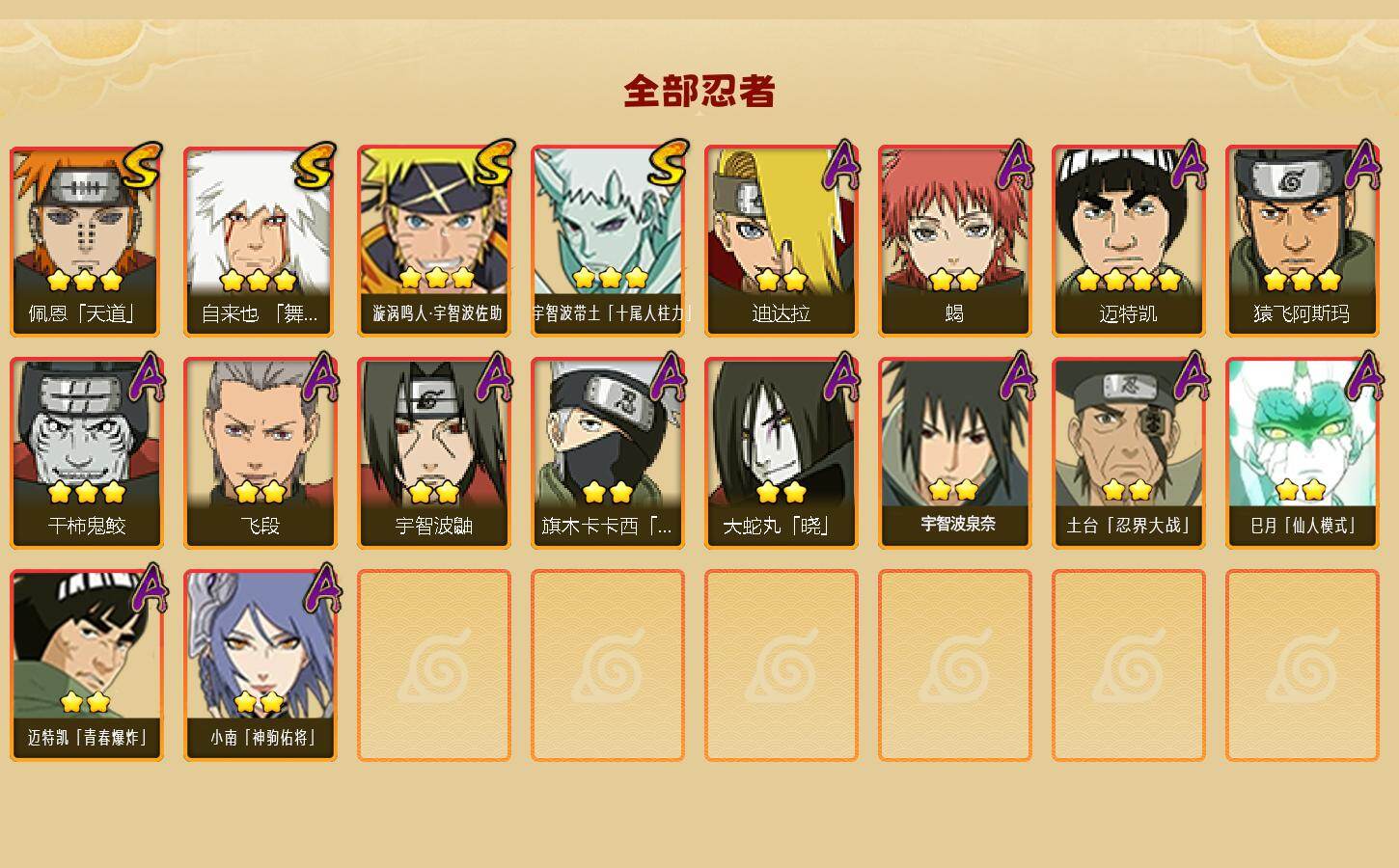The image size is (1399, 868).
Task: Open the 蝎 ninja card
Action: click(x=955, y=241)
